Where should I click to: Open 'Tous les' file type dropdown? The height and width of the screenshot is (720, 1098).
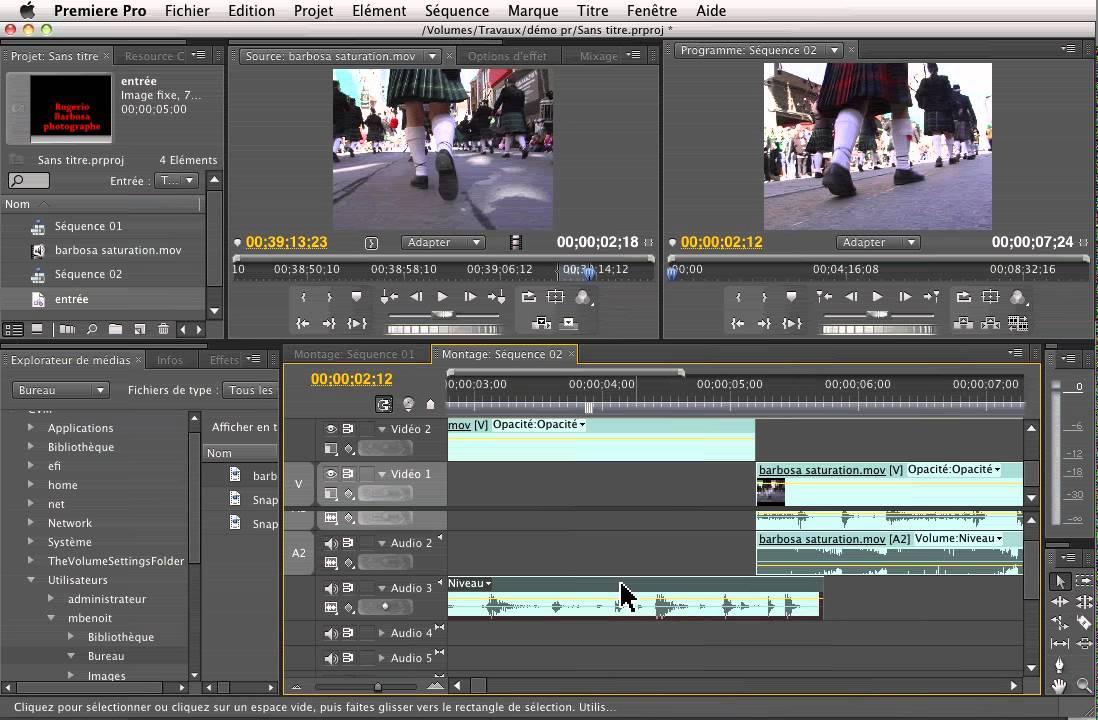[251, 390]
